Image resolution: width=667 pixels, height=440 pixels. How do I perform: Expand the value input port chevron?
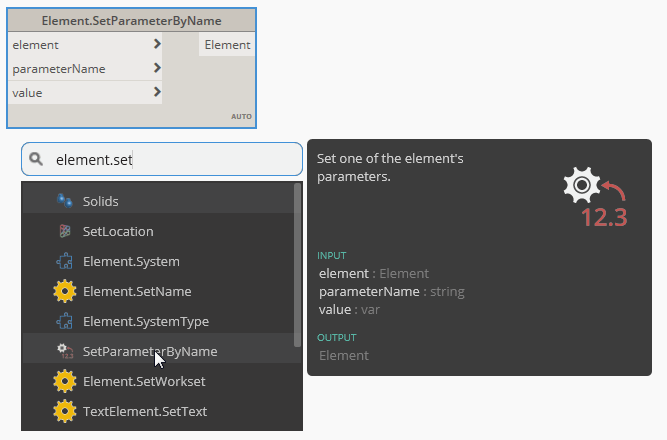click(x=157, y=92)
